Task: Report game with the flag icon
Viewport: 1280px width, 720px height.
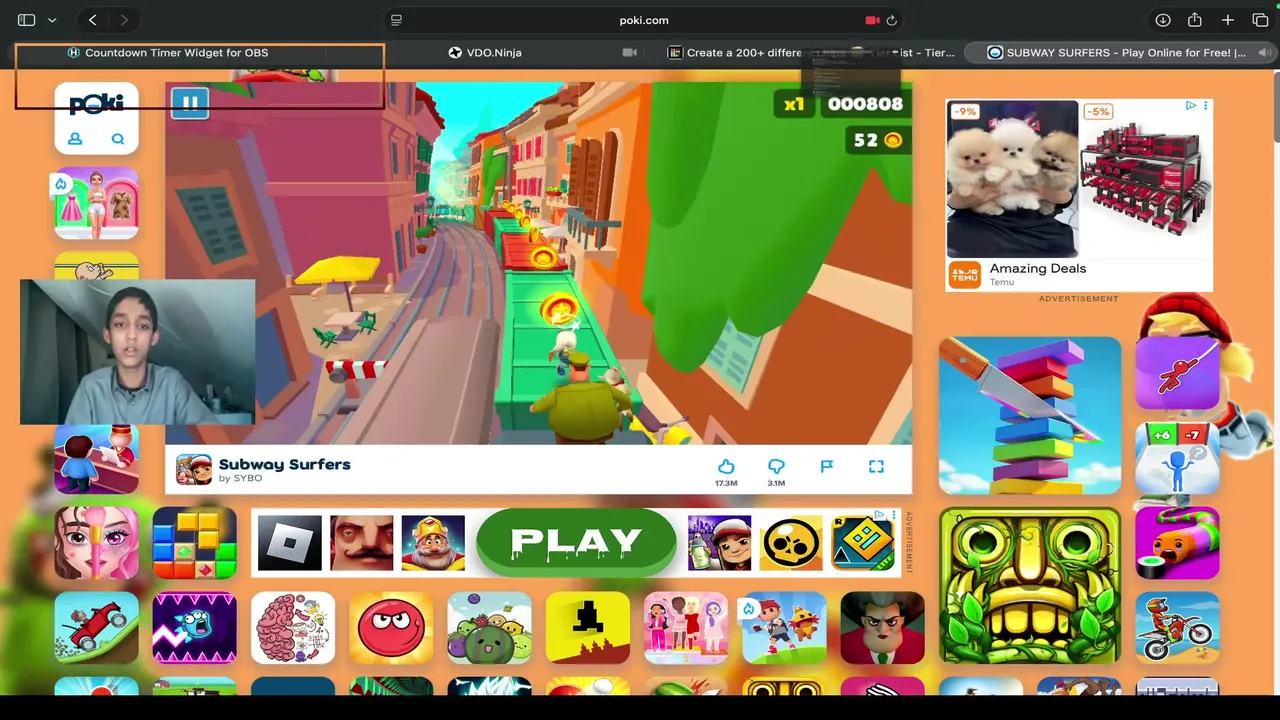Action: click(x=826, y=466)
